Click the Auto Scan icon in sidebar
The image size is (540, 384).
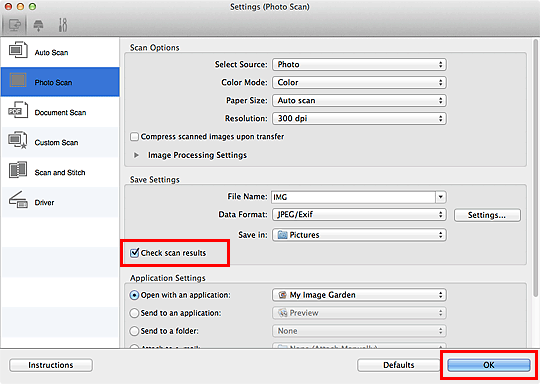[x=17, y=50]
